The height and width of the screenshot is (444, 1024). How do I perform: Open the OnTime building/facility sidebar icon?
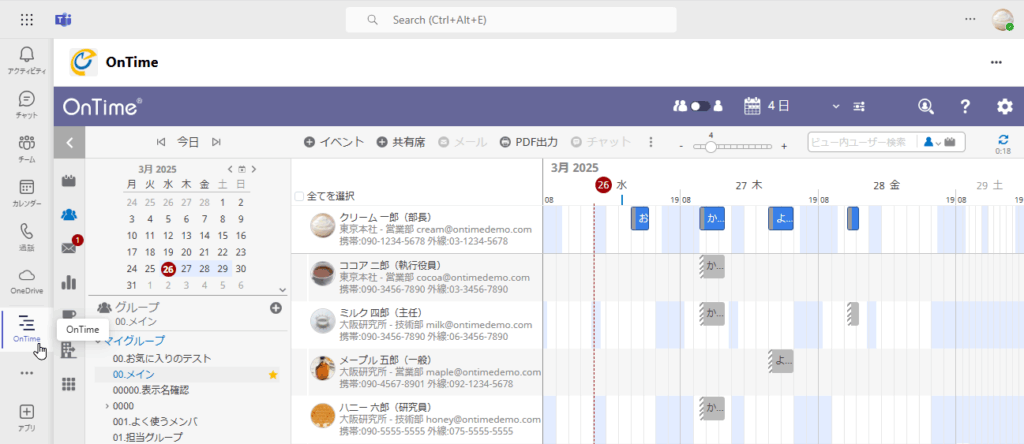(69, 351)
